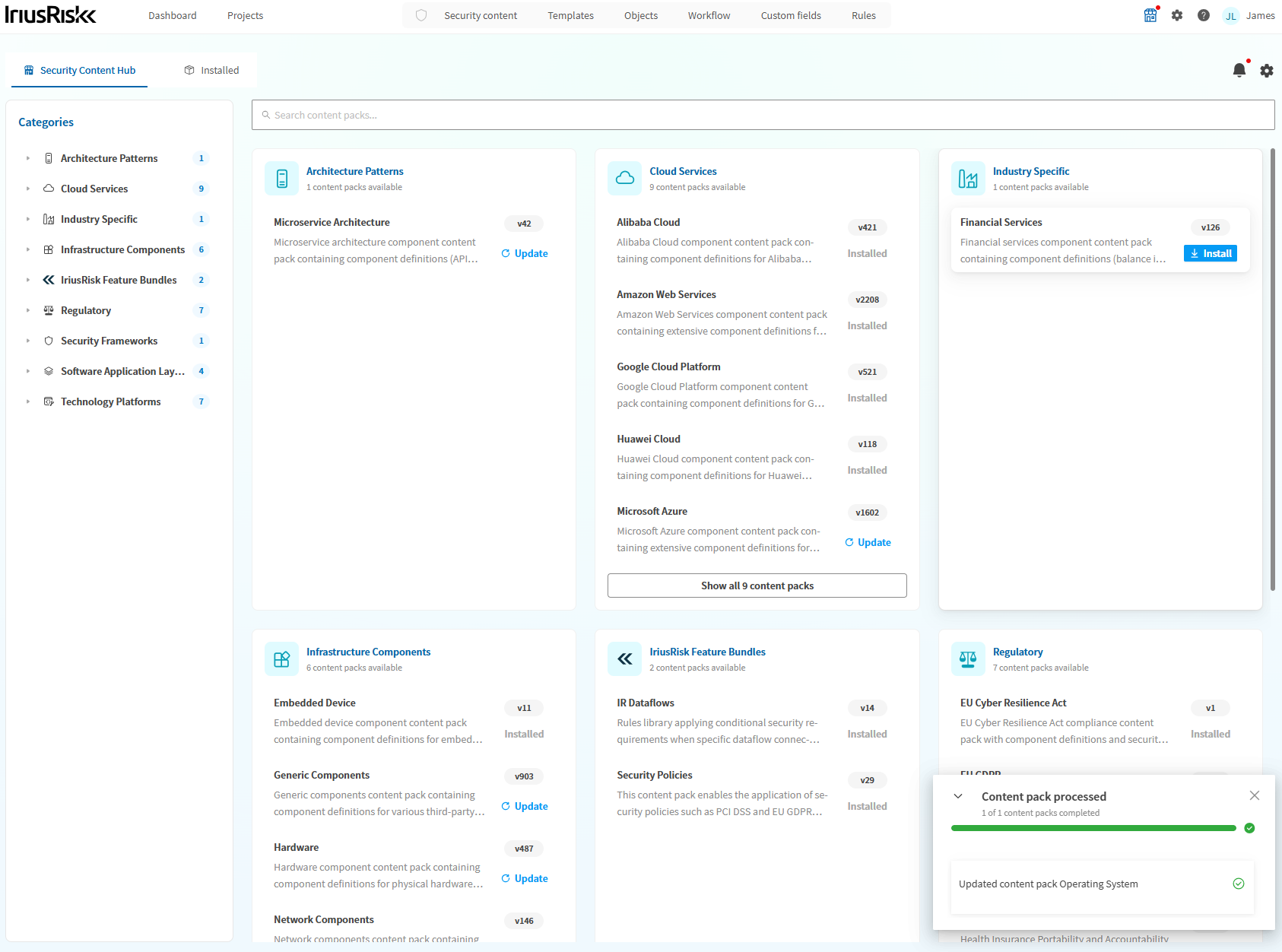Update the Generic Components pack
Image resolution: width=1282 pixels, height=952 pixels.
click(x=525, y=806)
